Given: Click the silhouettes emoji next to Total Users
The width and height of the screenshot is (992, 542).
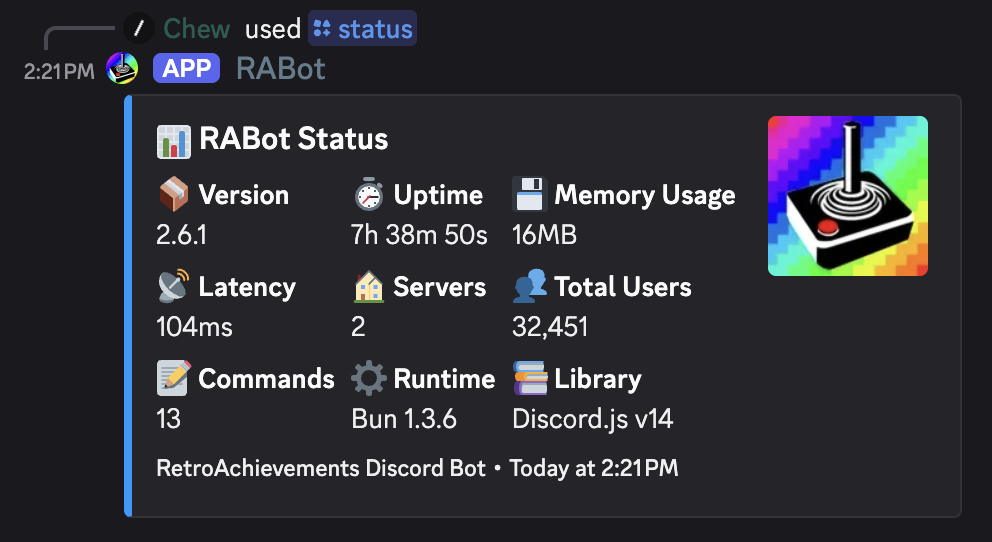Looking at the screenshot, I should point(530,286).
